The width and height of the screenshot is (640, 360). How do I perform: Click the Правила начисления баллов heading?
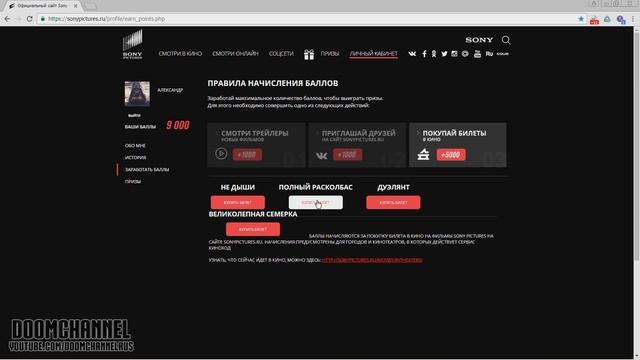tap(273, 83)
